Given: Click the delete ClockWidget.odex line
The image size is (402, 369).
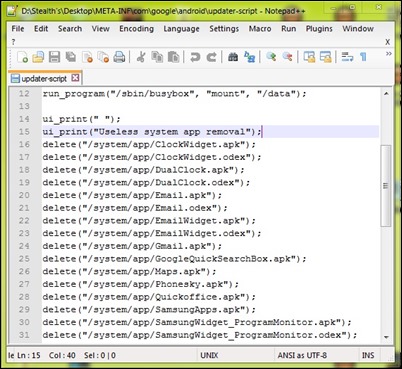Looking at the screenshot, I should coord(152,157).
